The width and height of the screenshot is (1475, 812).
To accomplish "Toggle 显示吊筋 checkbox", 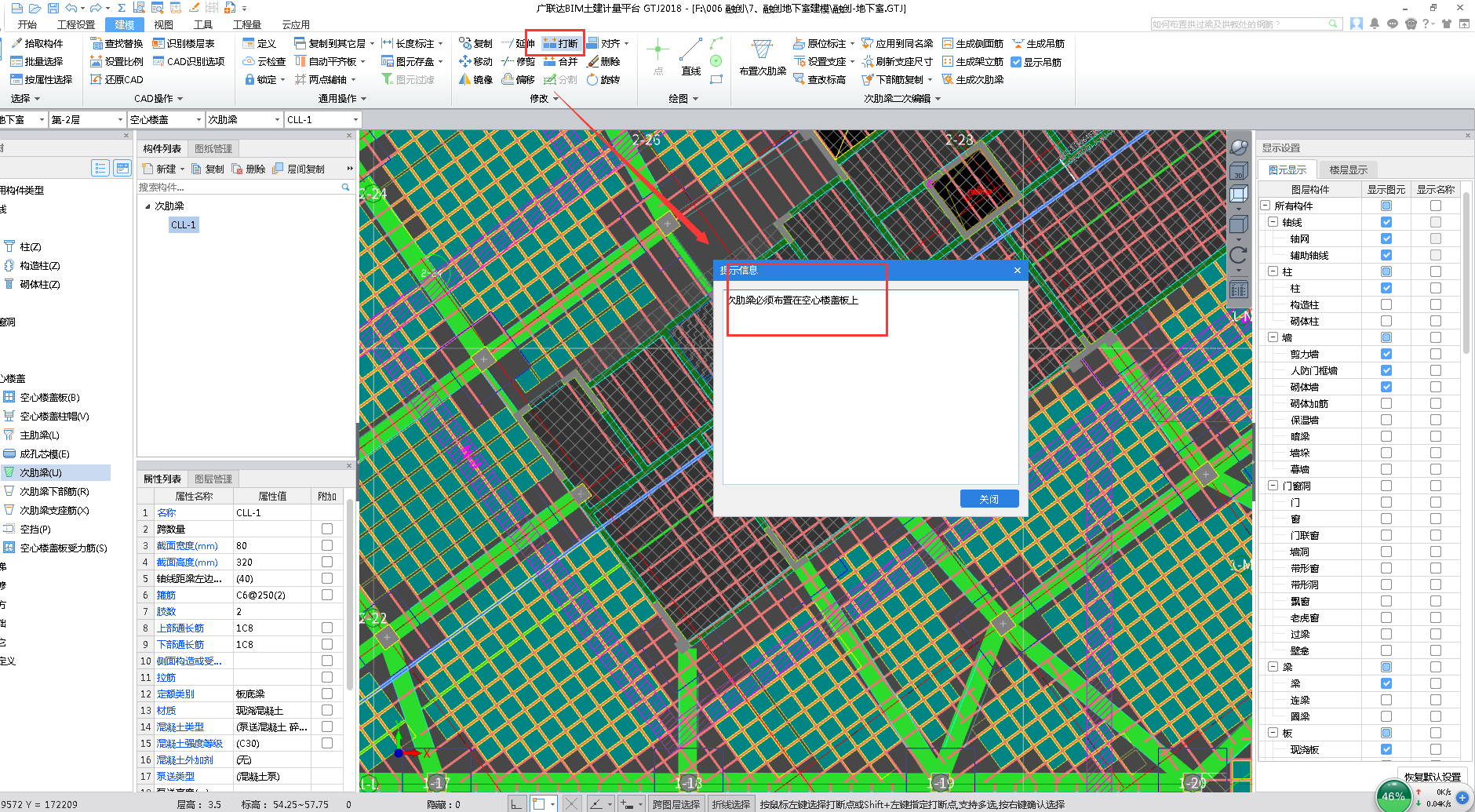I will point(1017,62).
